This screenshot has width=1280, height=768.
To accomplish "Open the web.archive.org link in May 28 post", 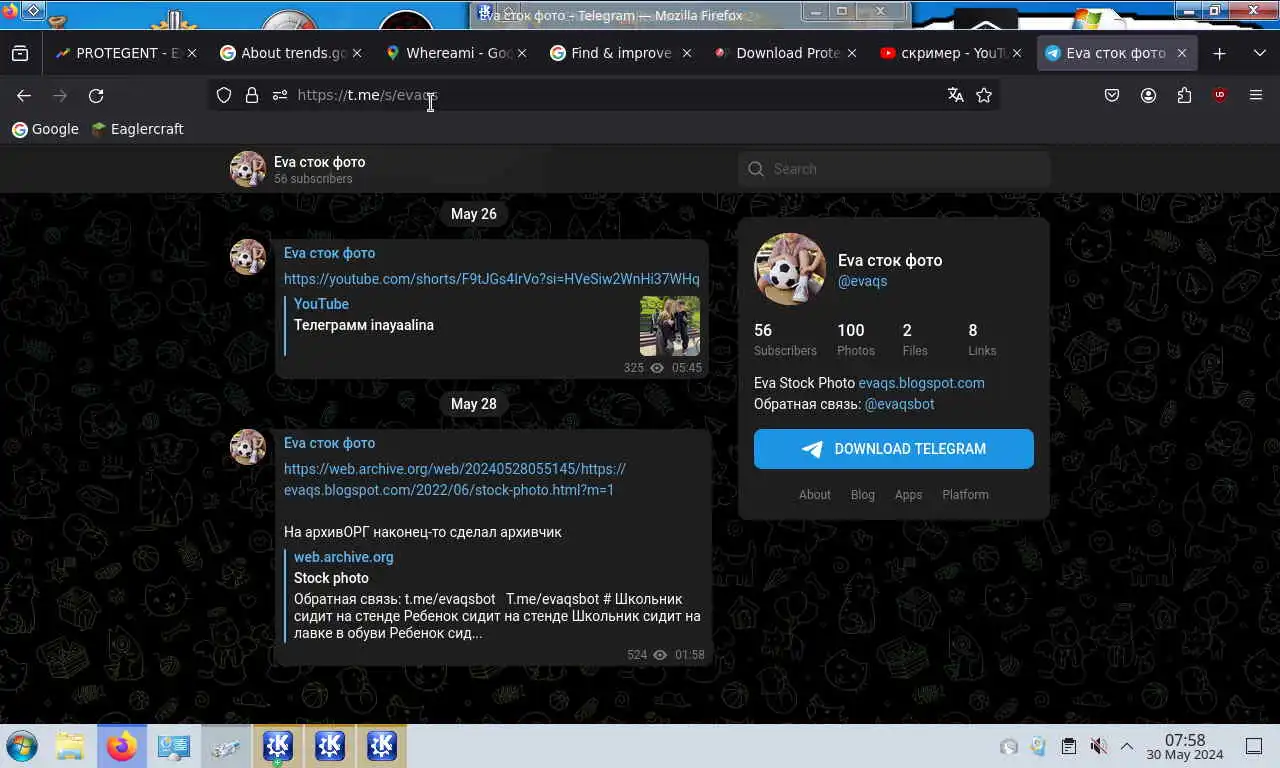I will point(455,479).
